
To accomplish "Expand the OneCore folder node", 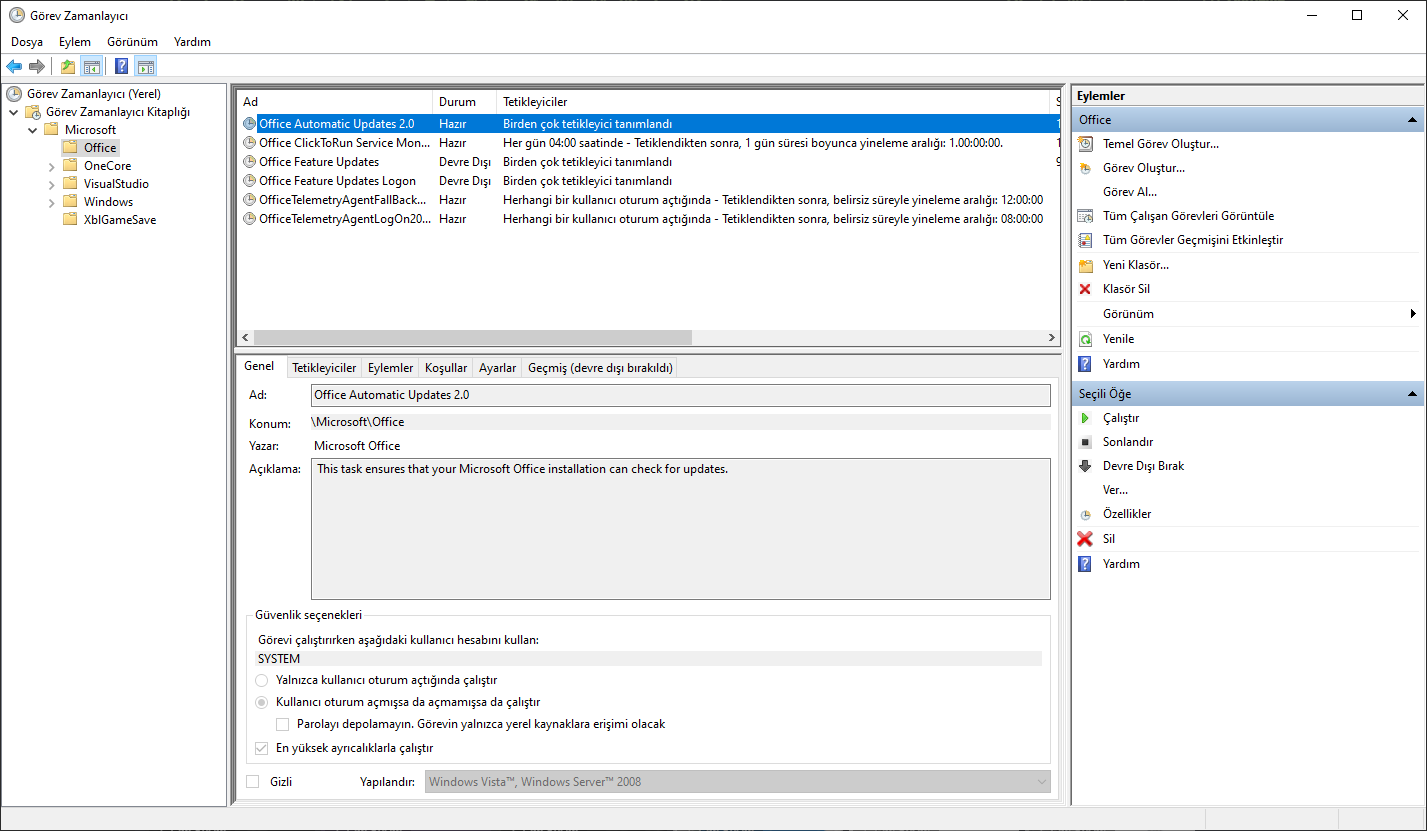I will [x=51, y=166].
